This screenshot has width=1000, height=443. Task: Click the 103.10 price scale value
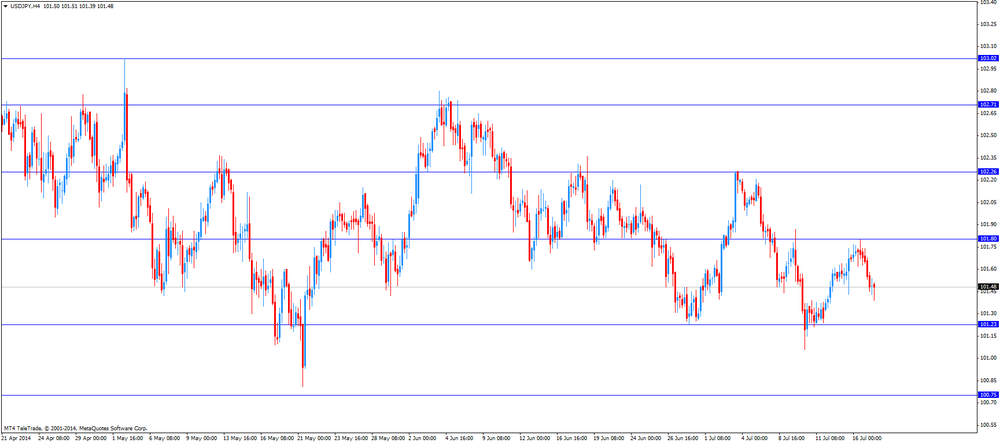[988, 46]
